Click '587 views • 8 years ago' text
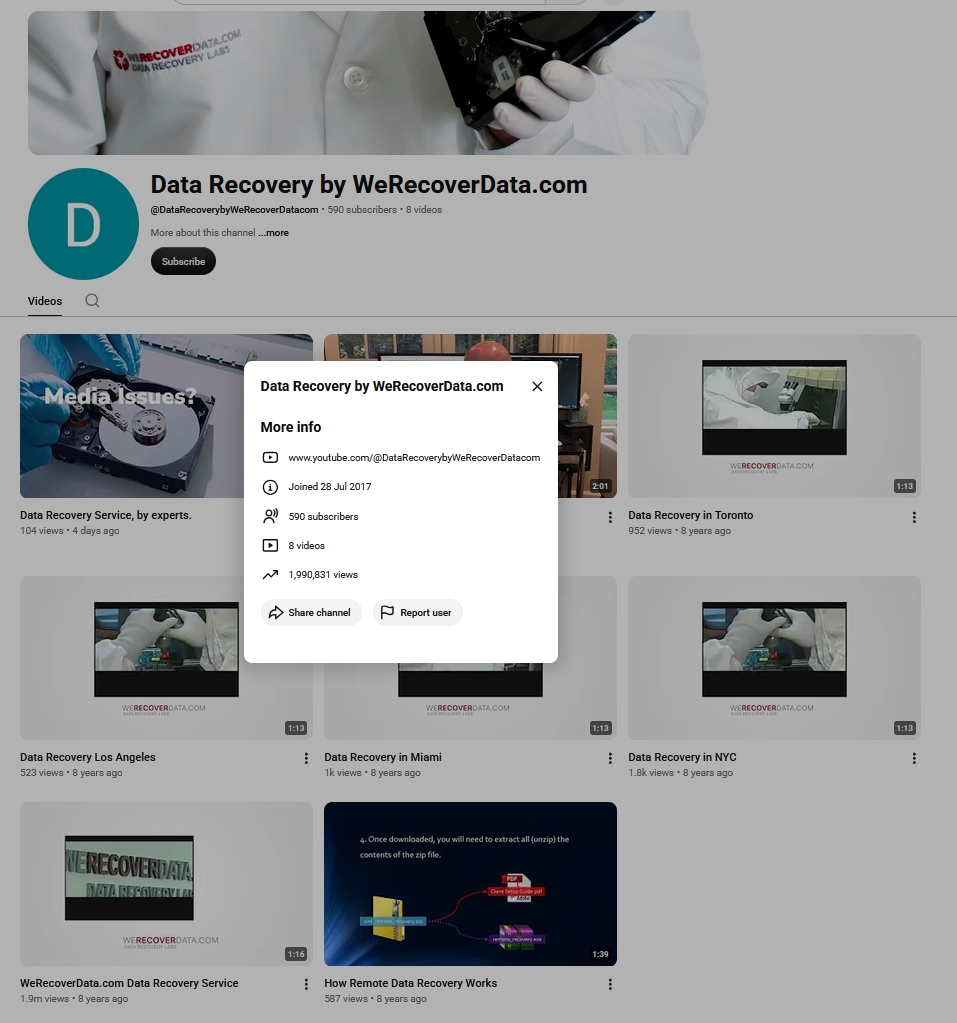 (x=375, y=999)
